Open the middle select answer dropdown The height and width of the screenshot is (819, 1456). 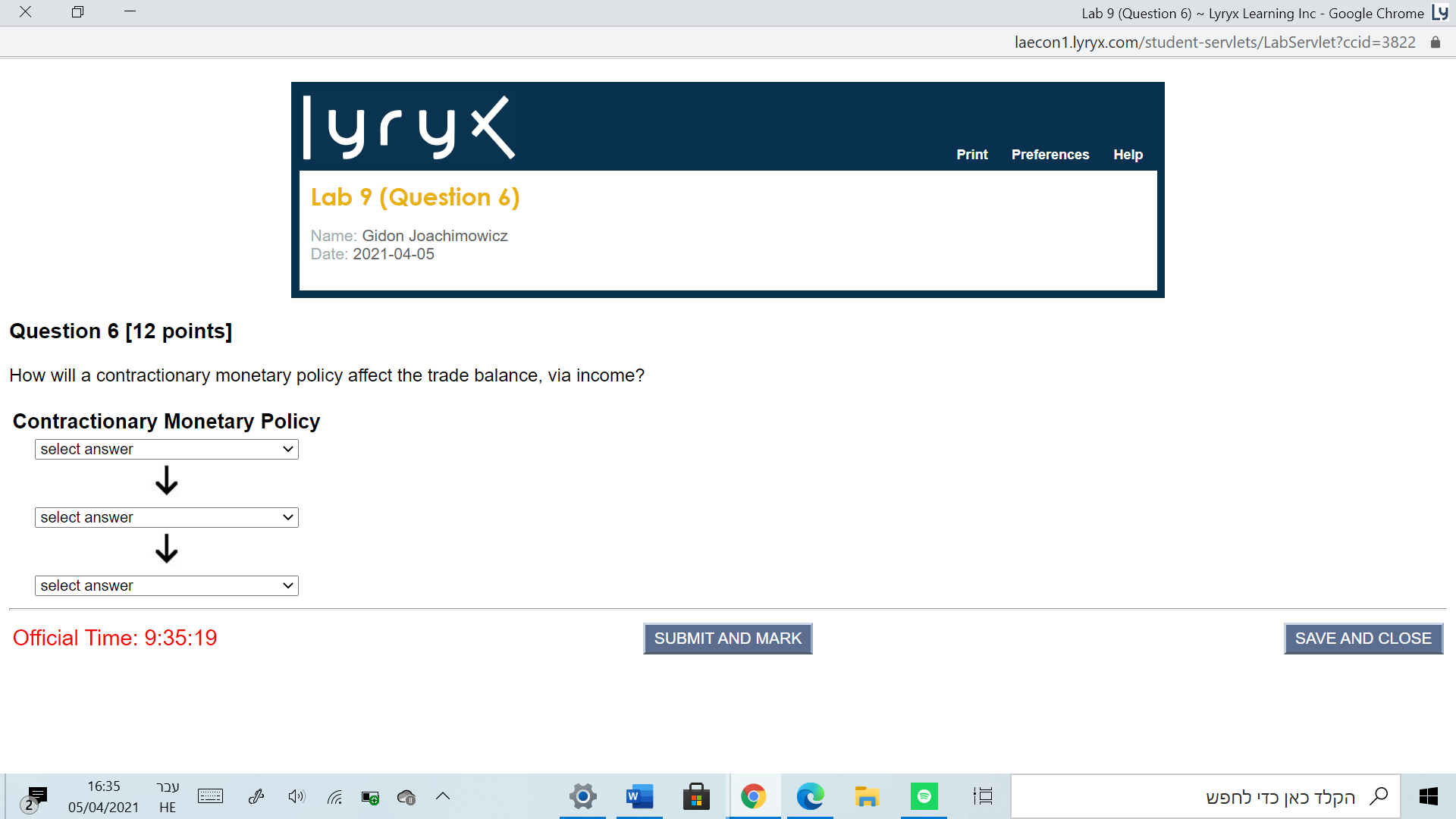click(x=166, y=517)
